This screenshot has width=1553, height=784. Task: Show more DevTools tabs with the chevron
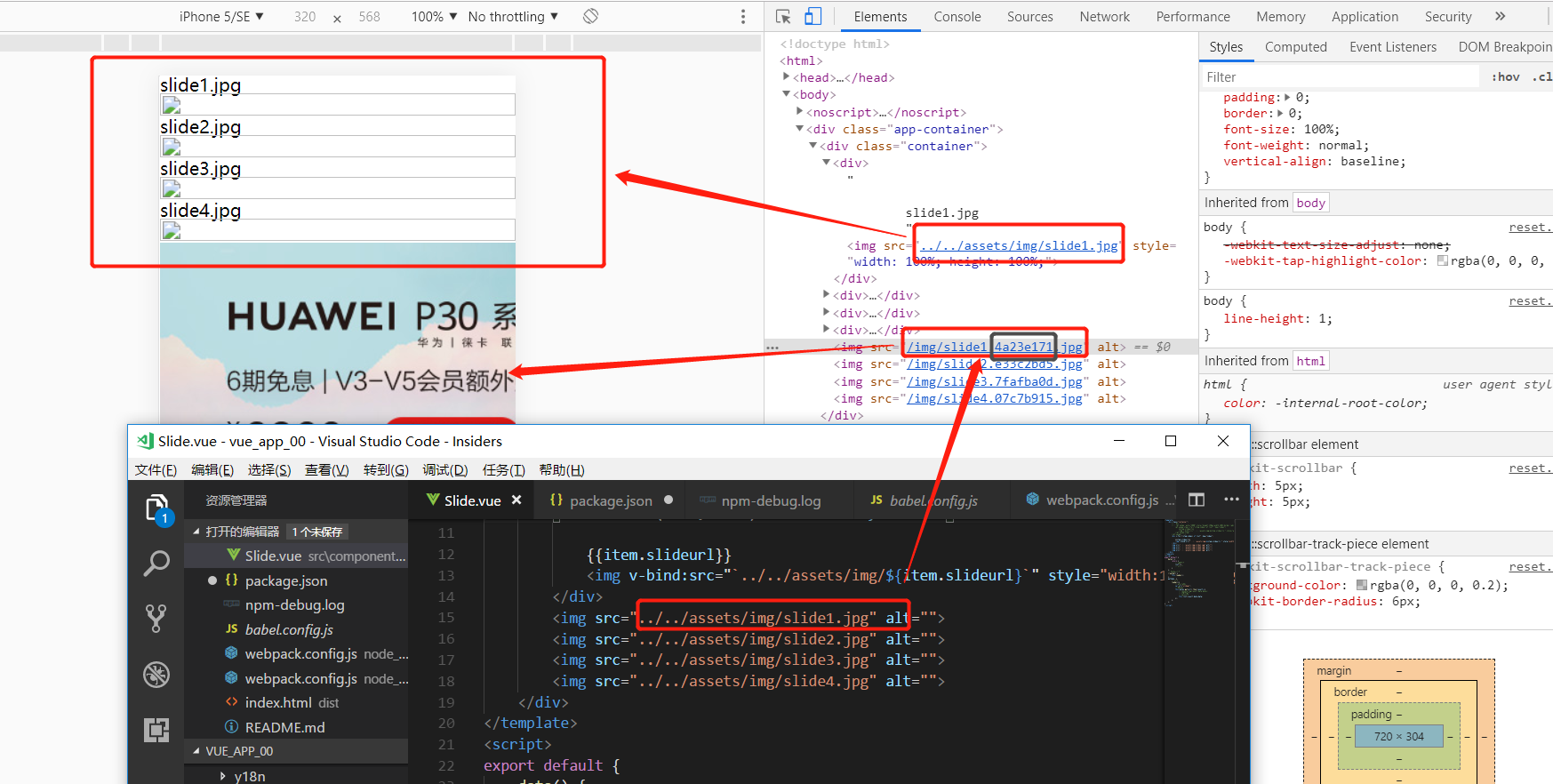(1501, 16)
